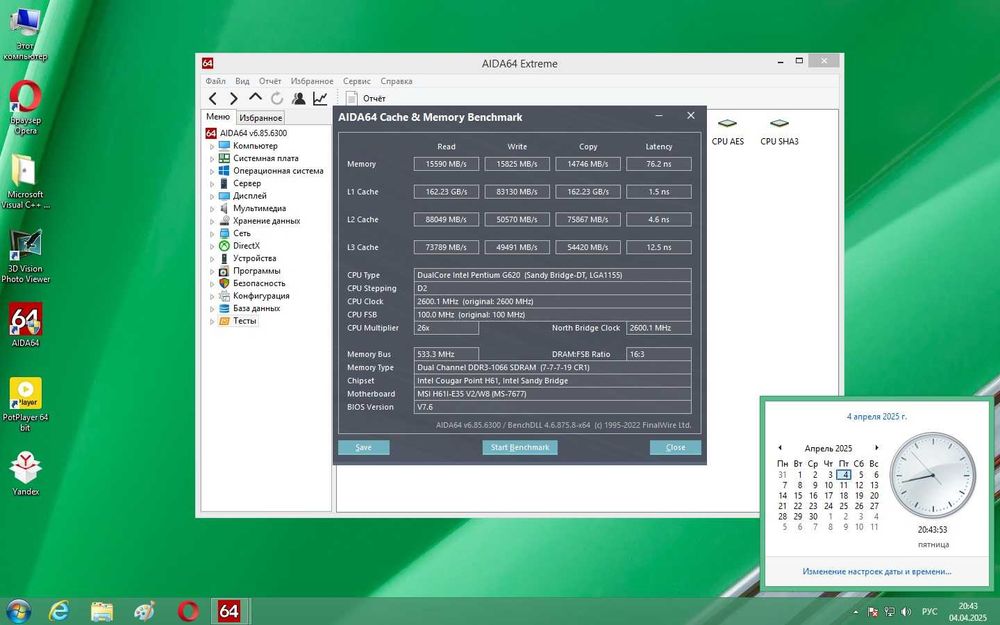Open Opera from the taskbar

click(188, 611)
